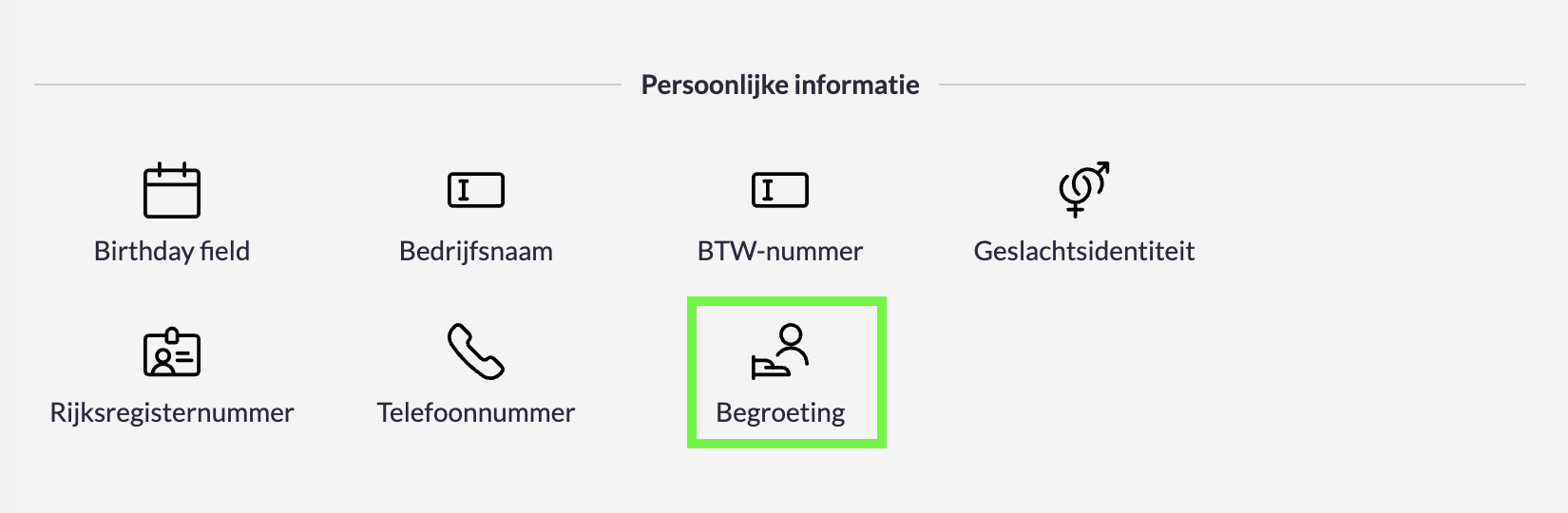Choose the Begroeting person-with-hand icon
Image resolution: width=1568 pixels, height=513 pixels.
pos(780,351)
